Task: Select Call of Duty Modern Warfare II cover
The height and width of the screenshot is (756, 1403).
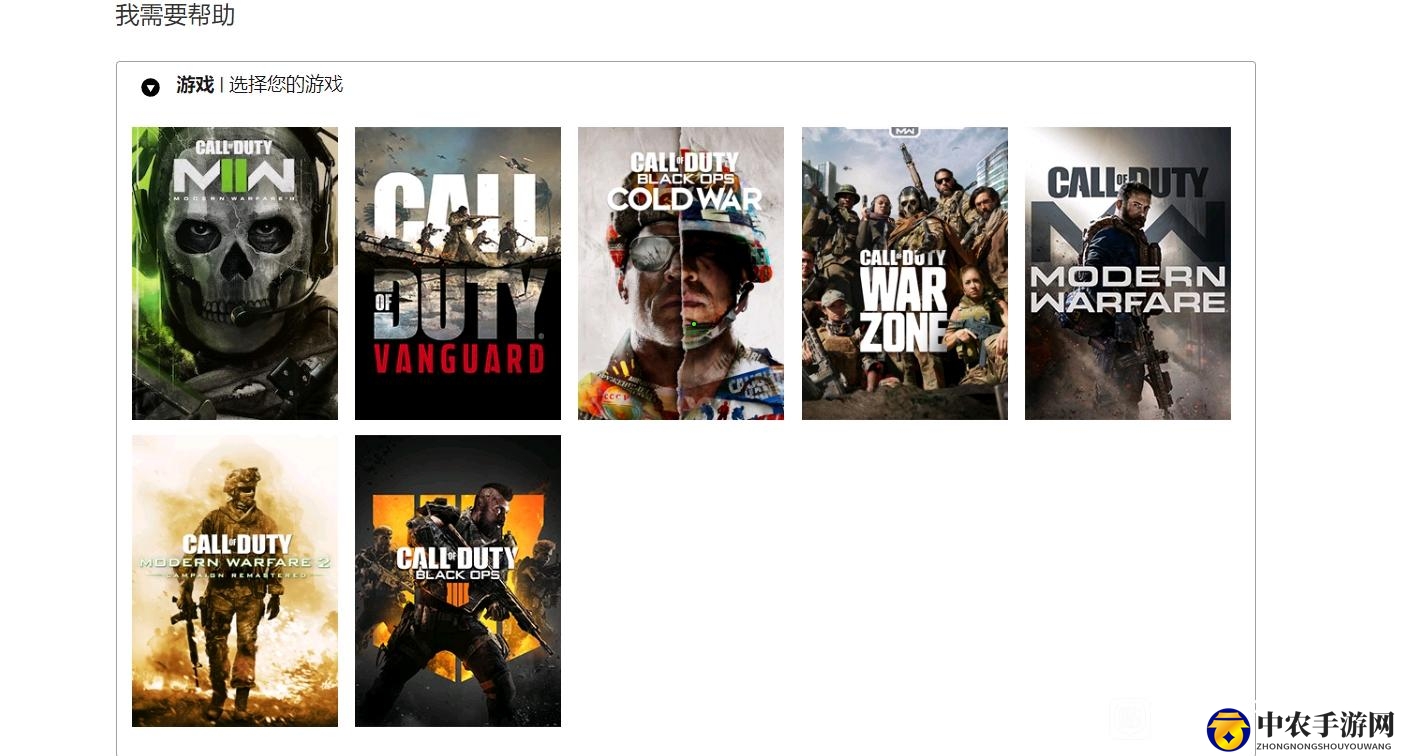Action: point(235,273)
